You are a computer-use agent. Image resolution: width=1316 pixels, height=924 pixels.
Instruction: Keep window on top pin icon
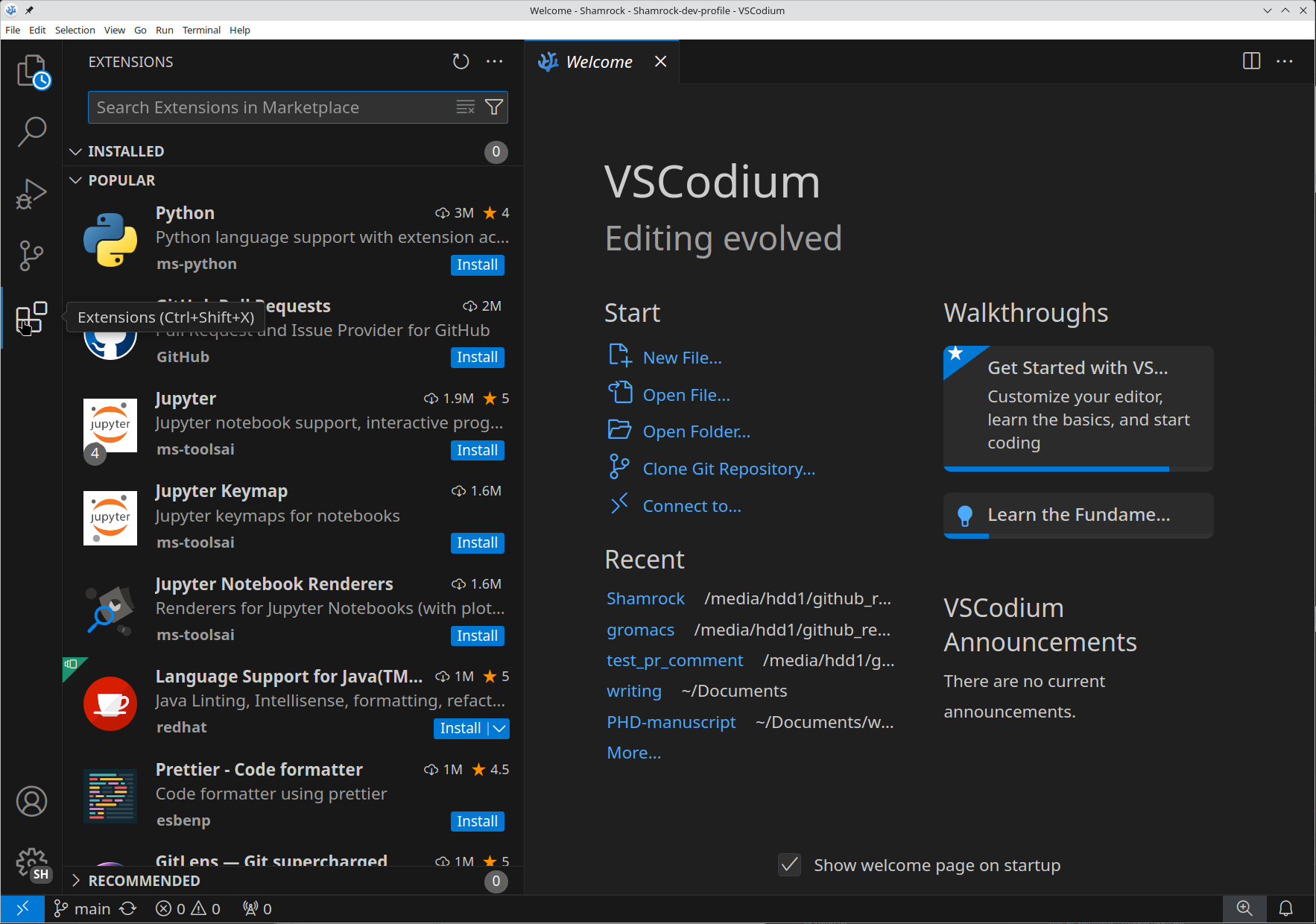coord(29,10)
